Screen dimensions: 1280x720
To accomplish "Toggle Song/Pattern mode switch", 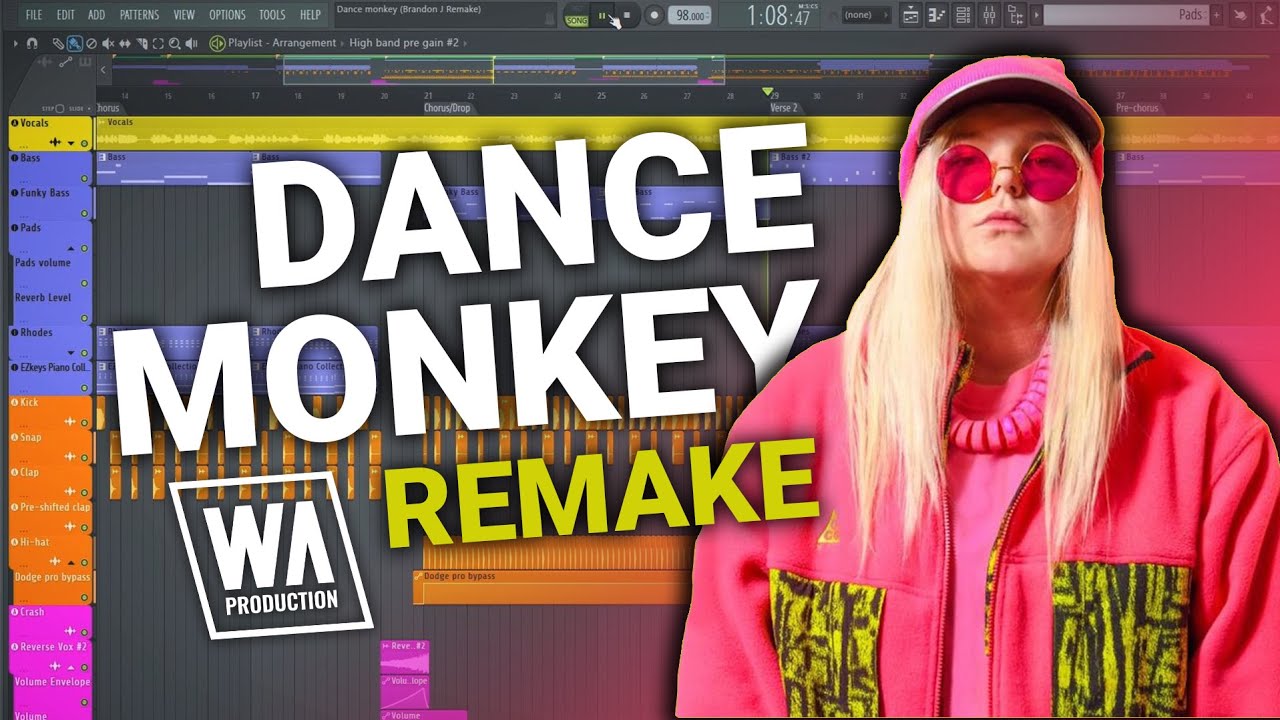I will [577, 15].
